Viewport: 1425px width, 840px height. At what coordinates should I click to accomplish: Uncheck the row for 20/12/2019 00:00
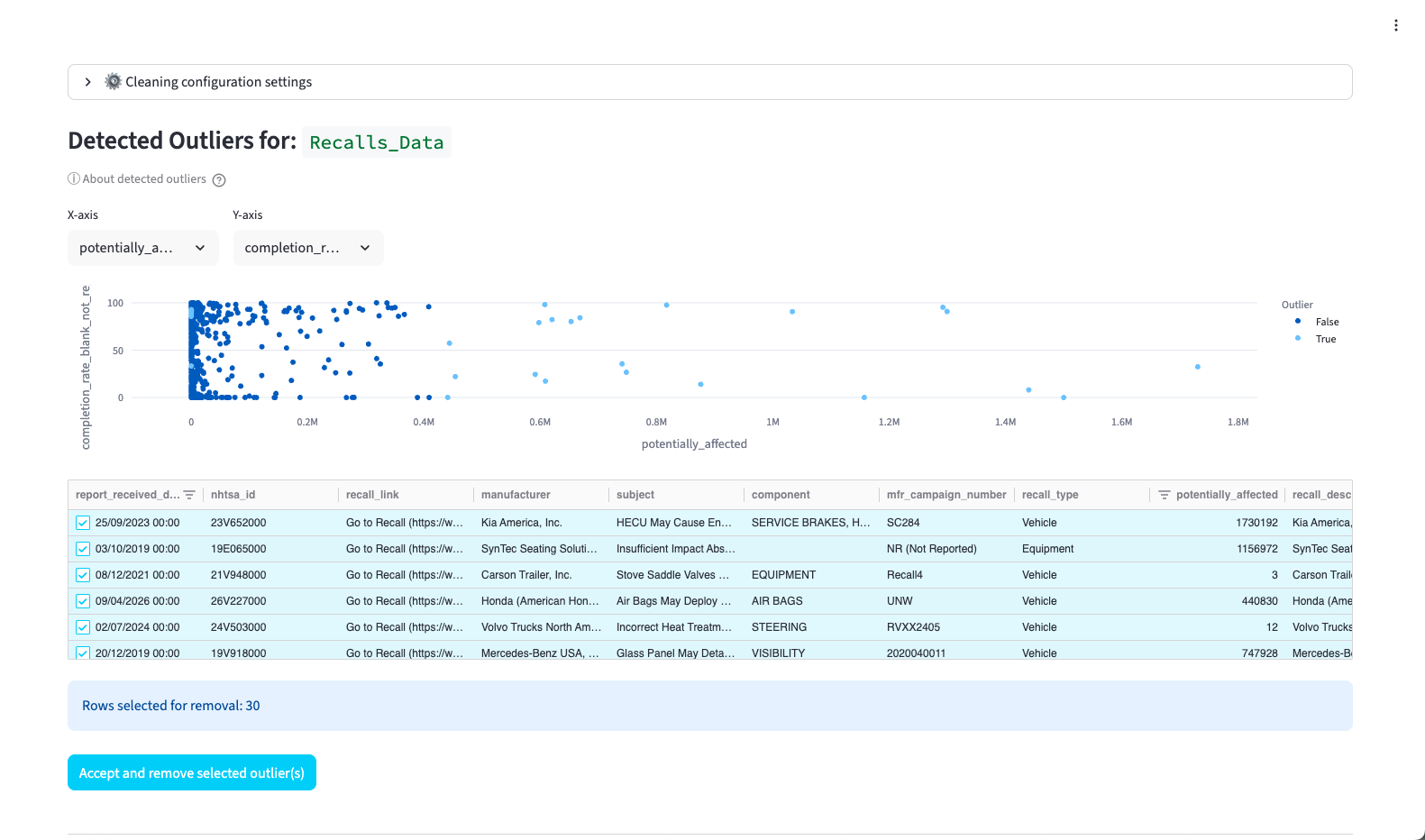83,653
